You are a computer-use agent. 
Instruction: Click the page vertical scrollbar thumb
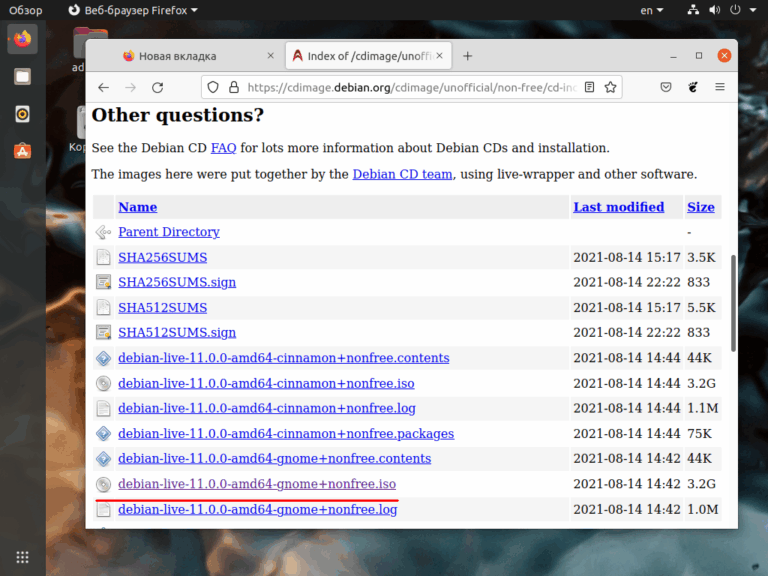(733, 303)
